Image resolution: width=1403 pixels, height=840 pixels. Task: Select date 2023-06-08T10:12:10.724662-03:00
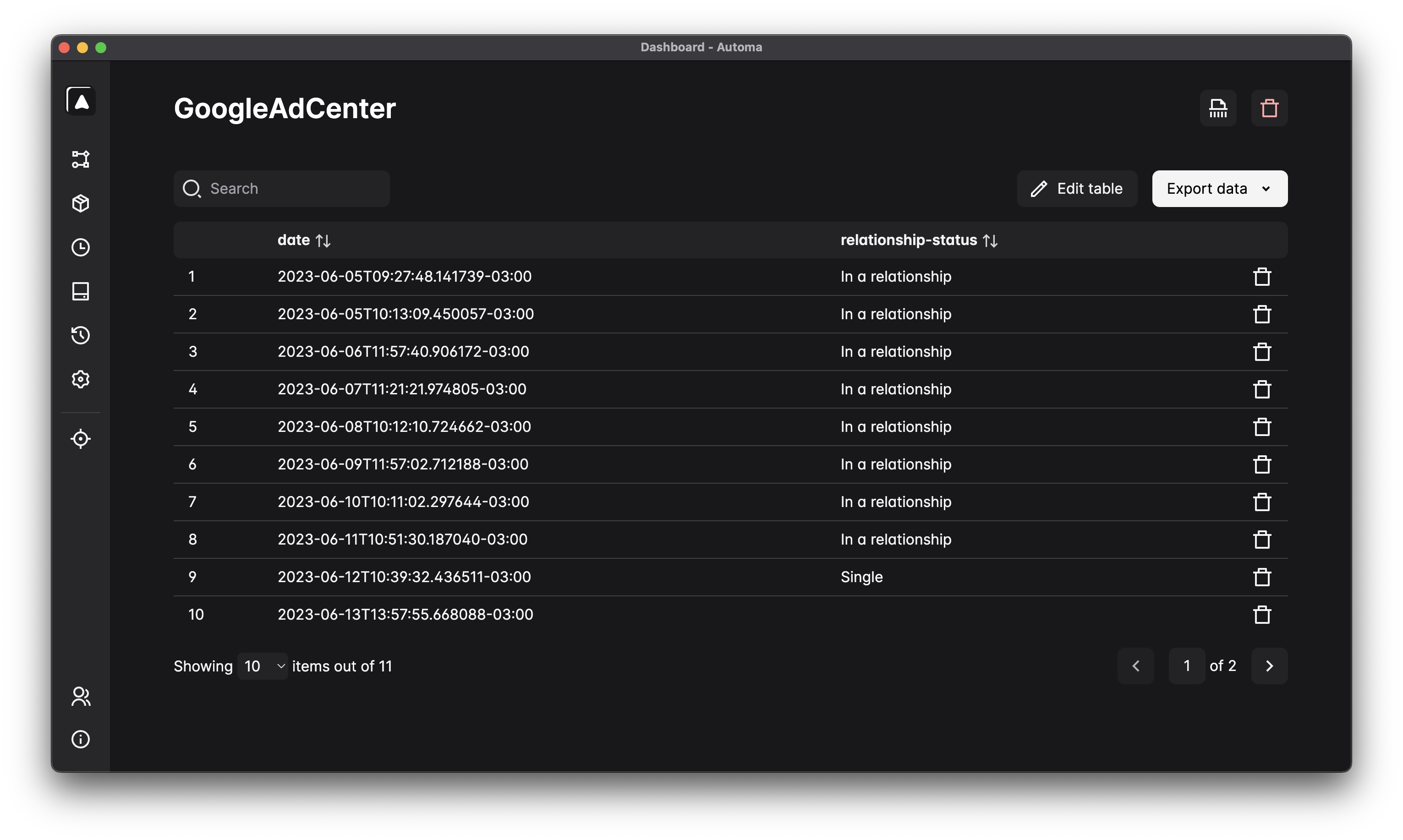tap(404, 426)
